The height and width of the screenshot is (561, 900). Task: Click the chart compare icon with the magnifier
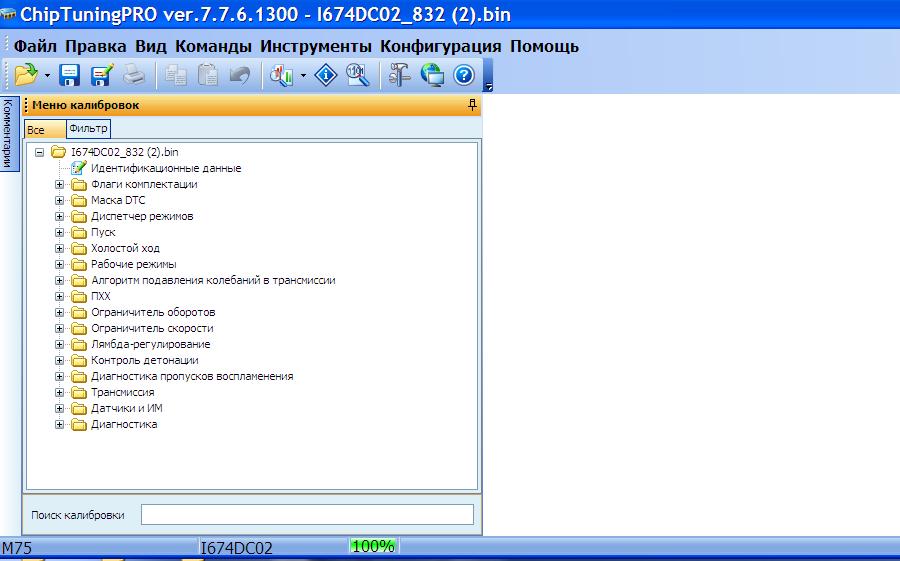point(282,75)
